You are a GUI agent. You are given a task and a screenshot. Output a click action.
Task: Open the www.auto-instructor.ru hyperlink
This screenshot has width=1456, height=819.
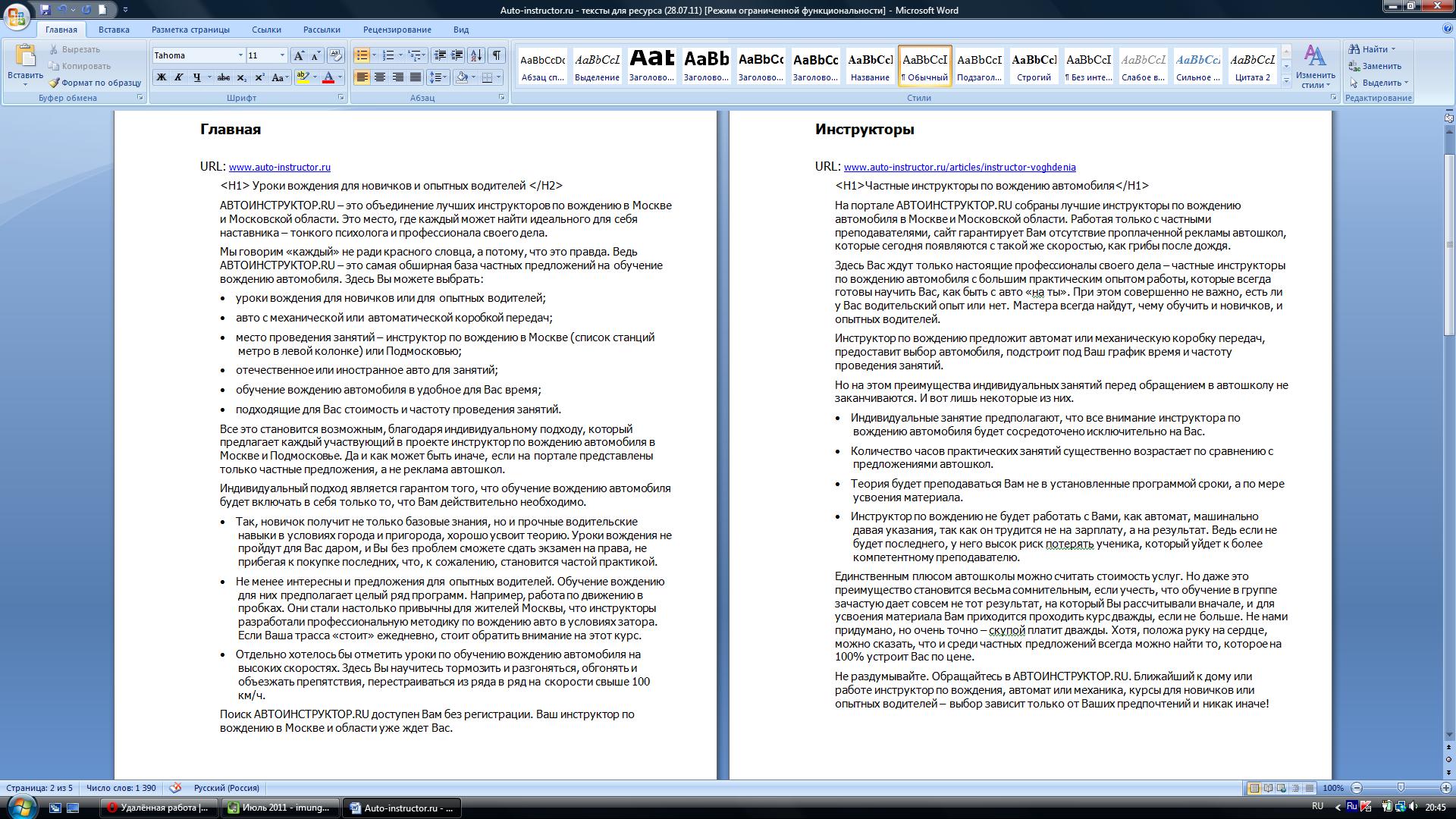[x=279, y=167]
